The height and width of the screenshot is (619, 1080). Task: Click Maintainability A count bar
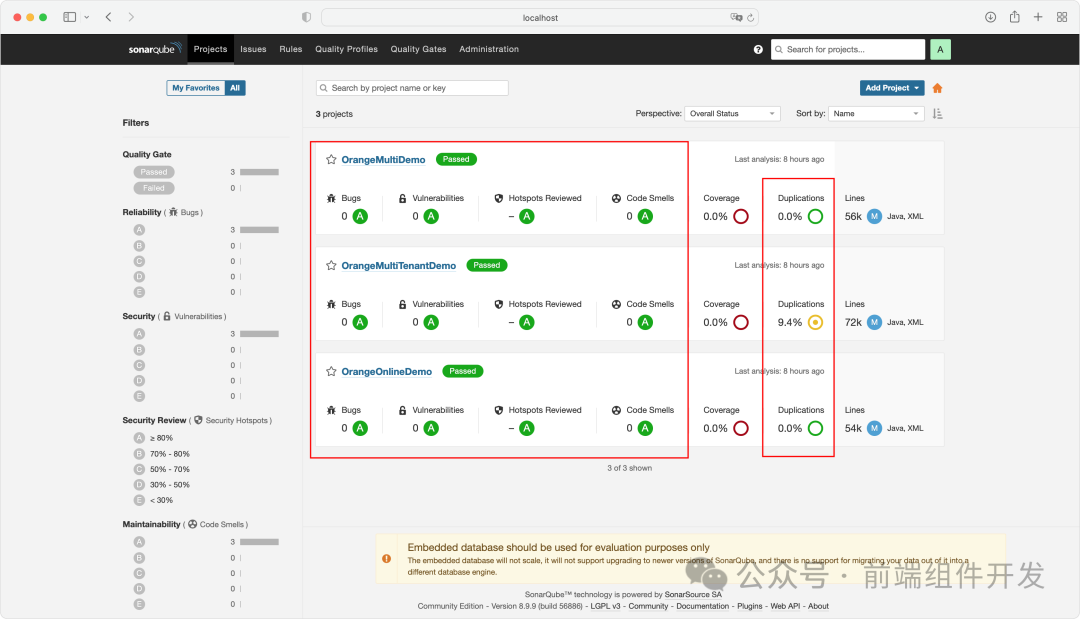coord(259,542)
